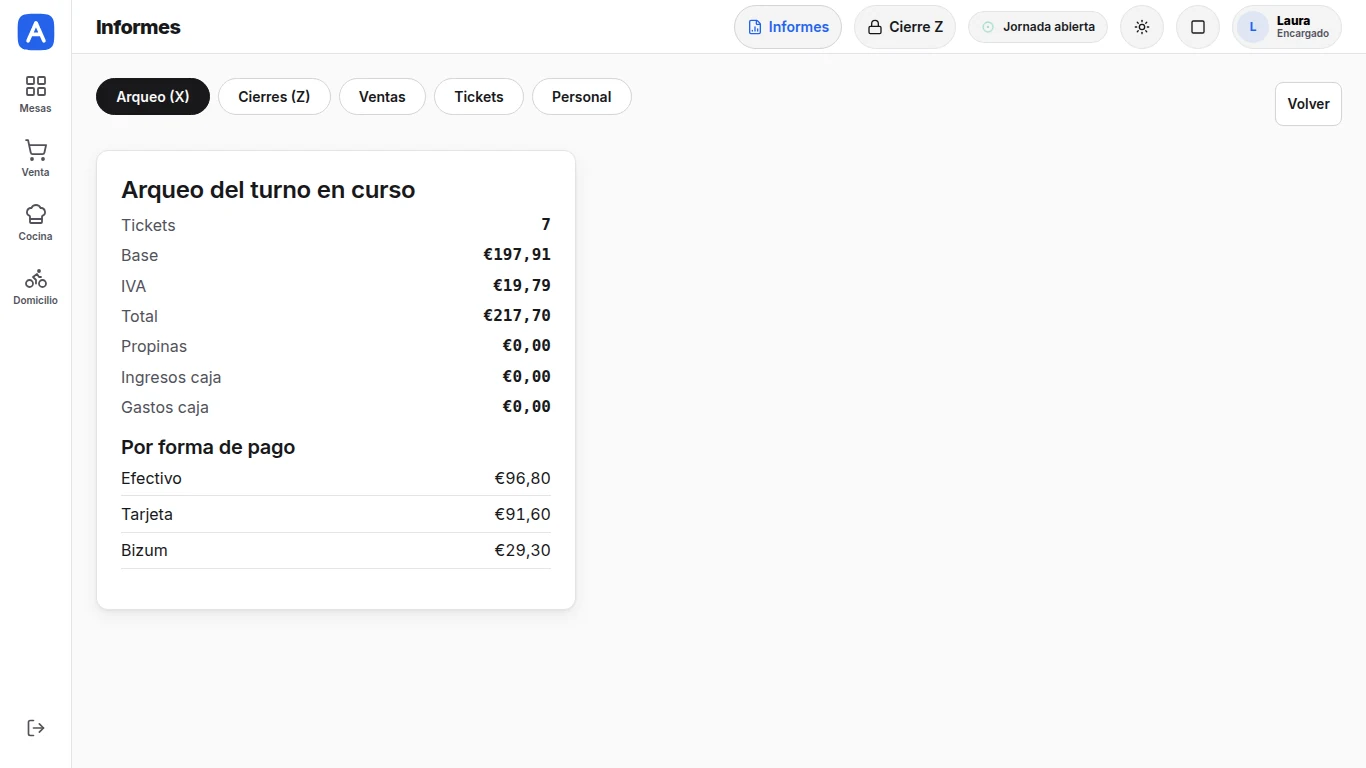Select the Bizum payment row
The image size is (1366, 768).
(x=336, y=550)
